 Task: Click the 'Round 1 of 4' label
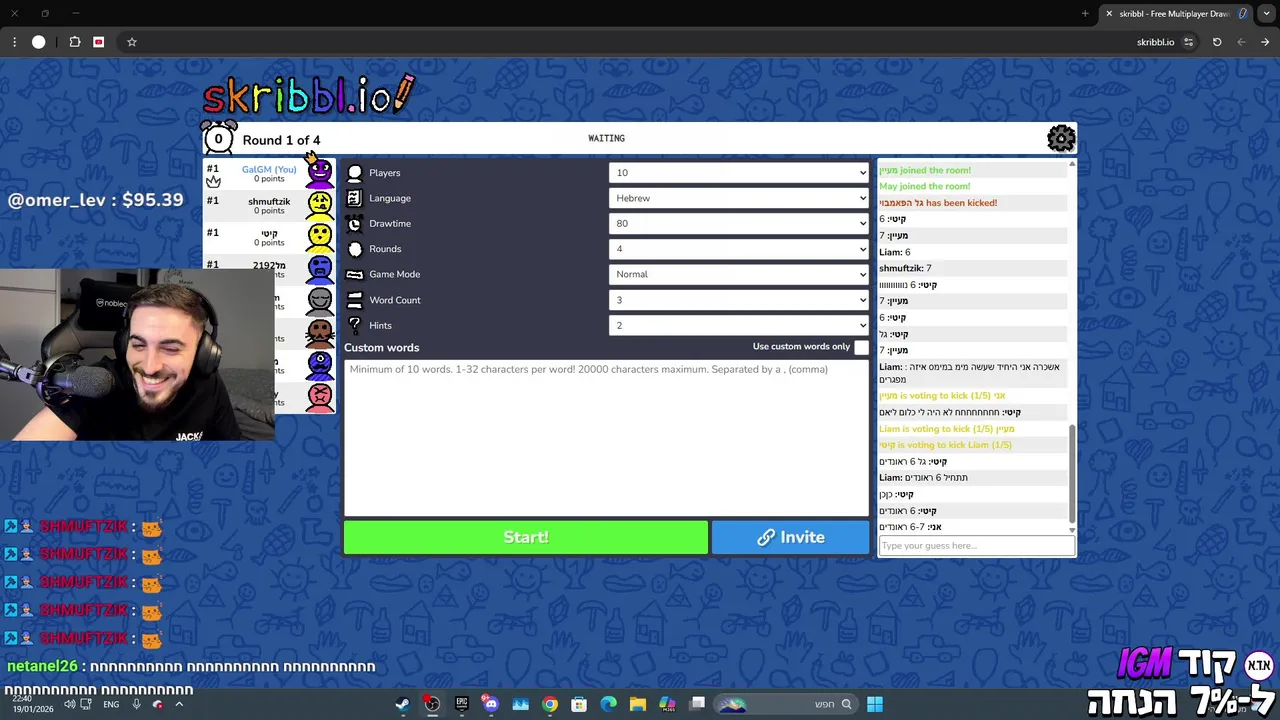281,140
